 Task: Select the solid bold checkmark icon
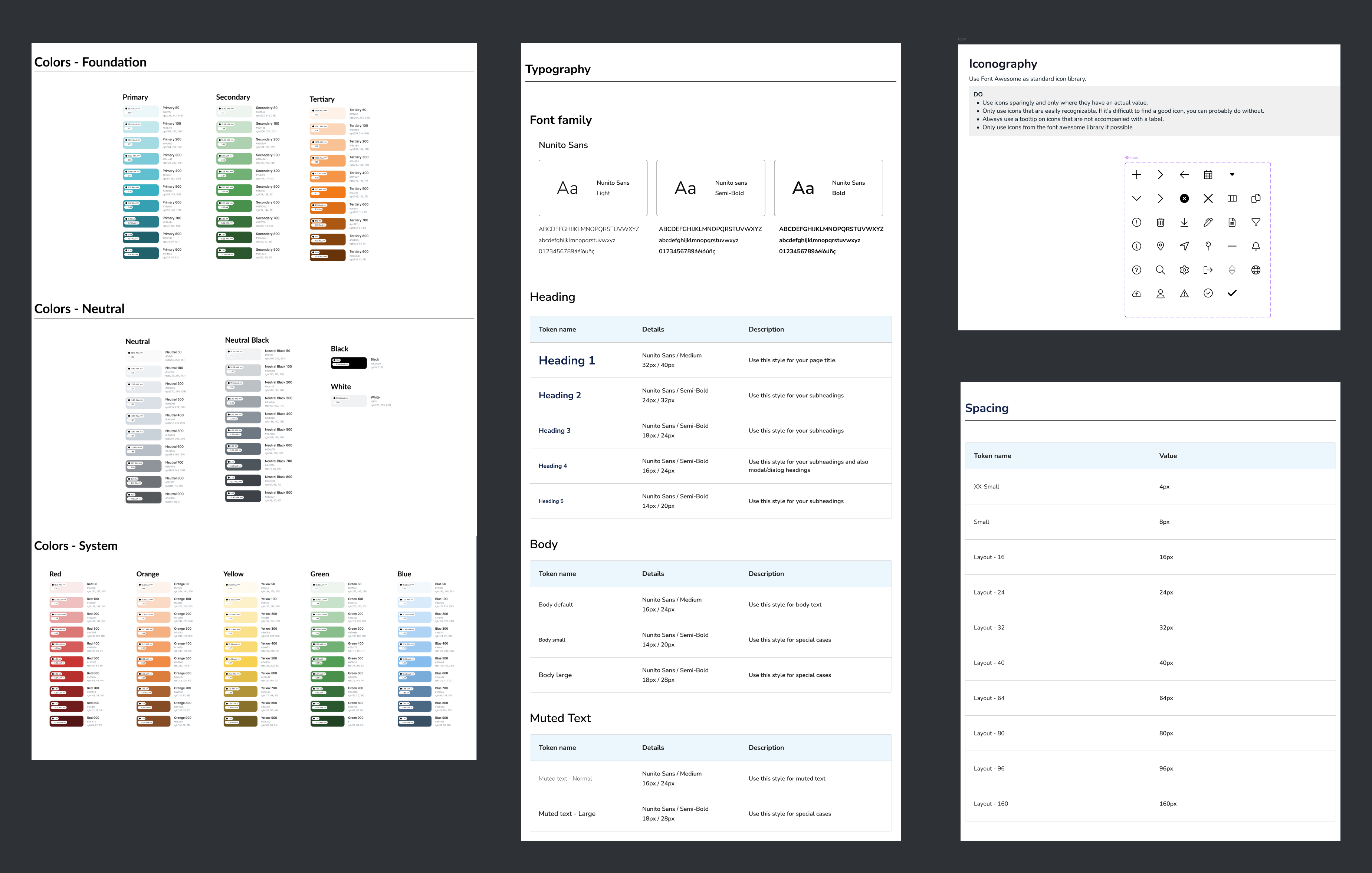(x=1232, y=293)
